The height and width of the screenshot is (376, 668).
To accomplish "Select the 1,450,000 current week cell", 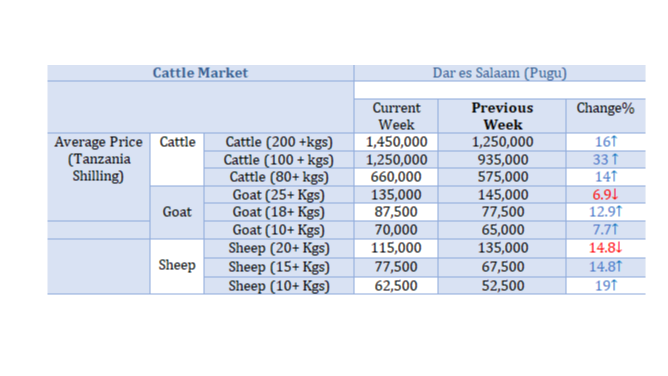I will point(396,142).
